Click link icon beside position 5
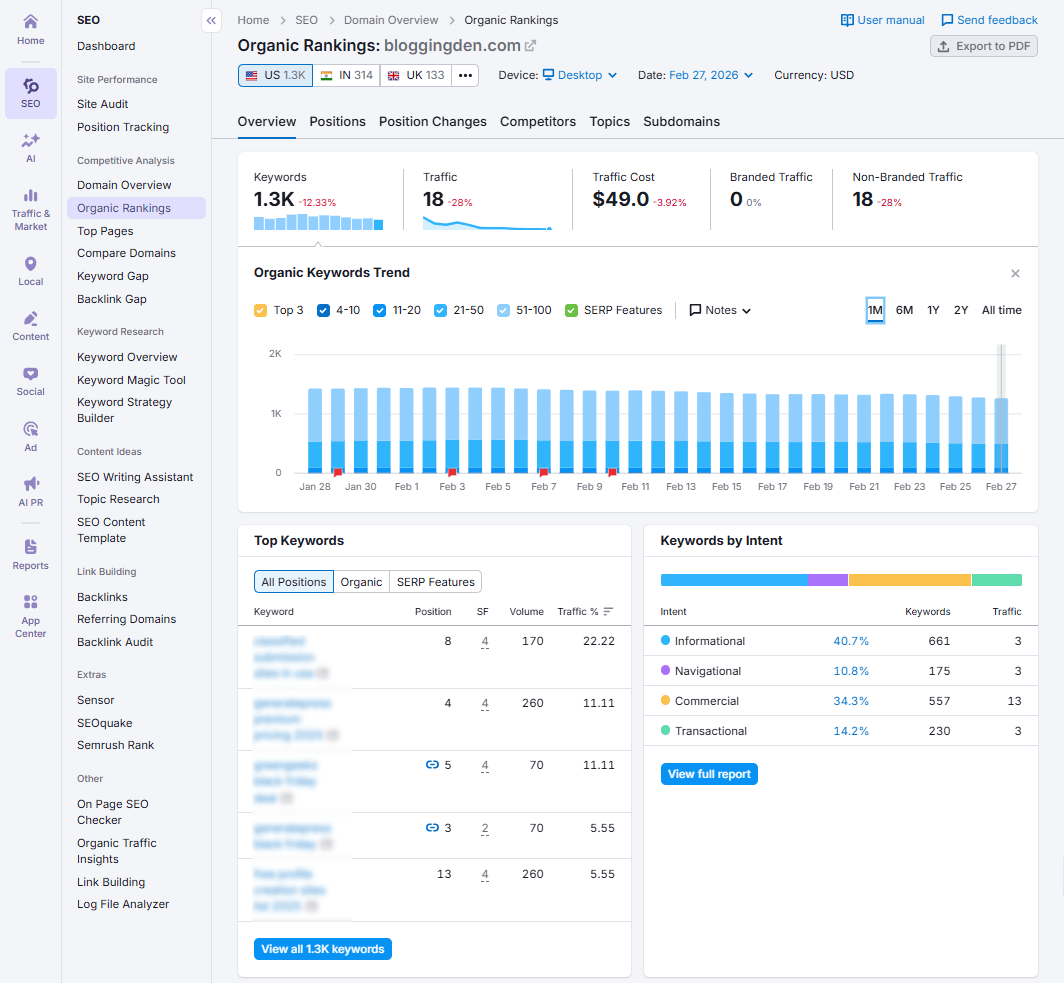The width and height of the screenshot is (1064, 983). (432, 765)
